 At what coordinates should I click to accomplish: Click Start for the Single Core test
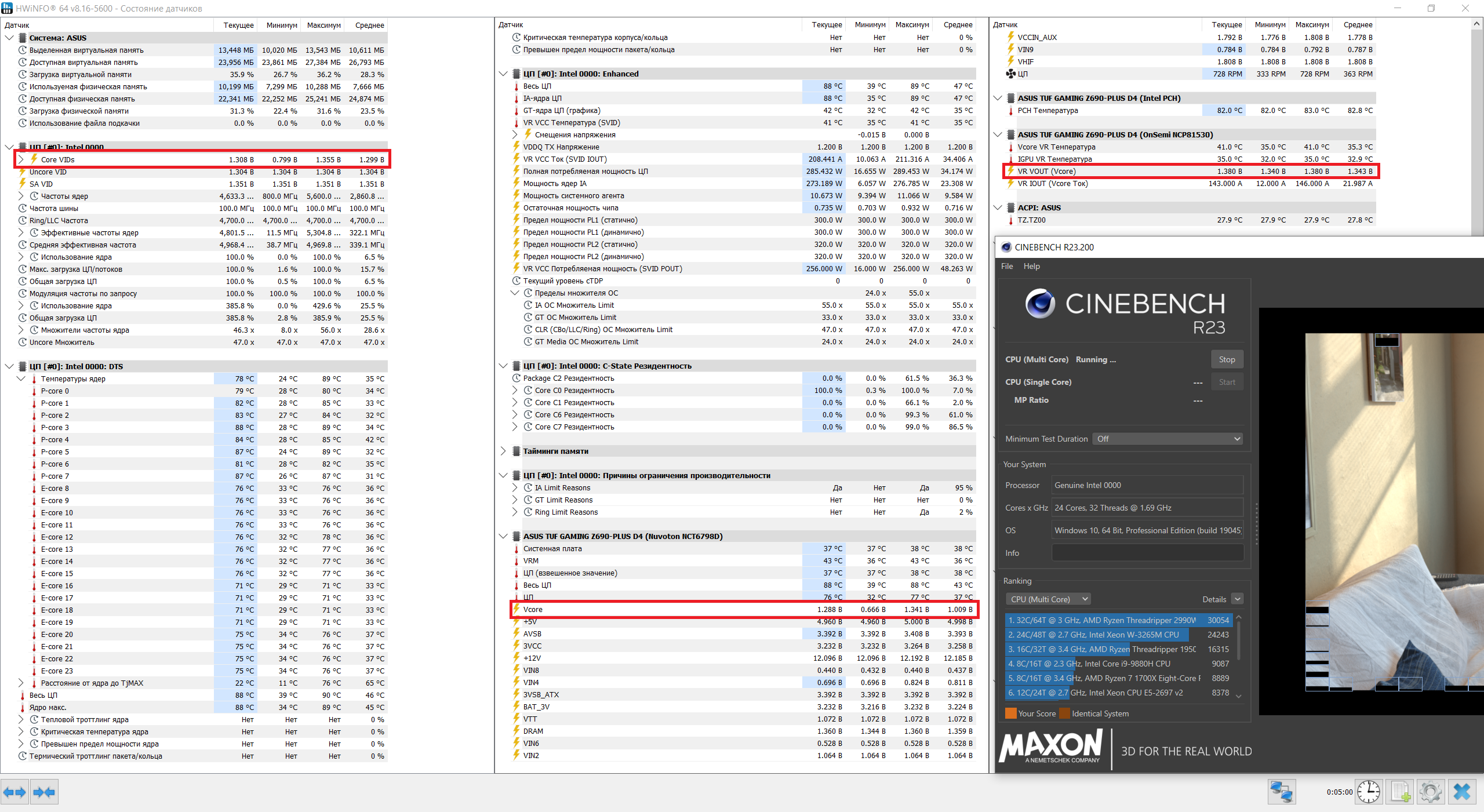(1227, 382)
